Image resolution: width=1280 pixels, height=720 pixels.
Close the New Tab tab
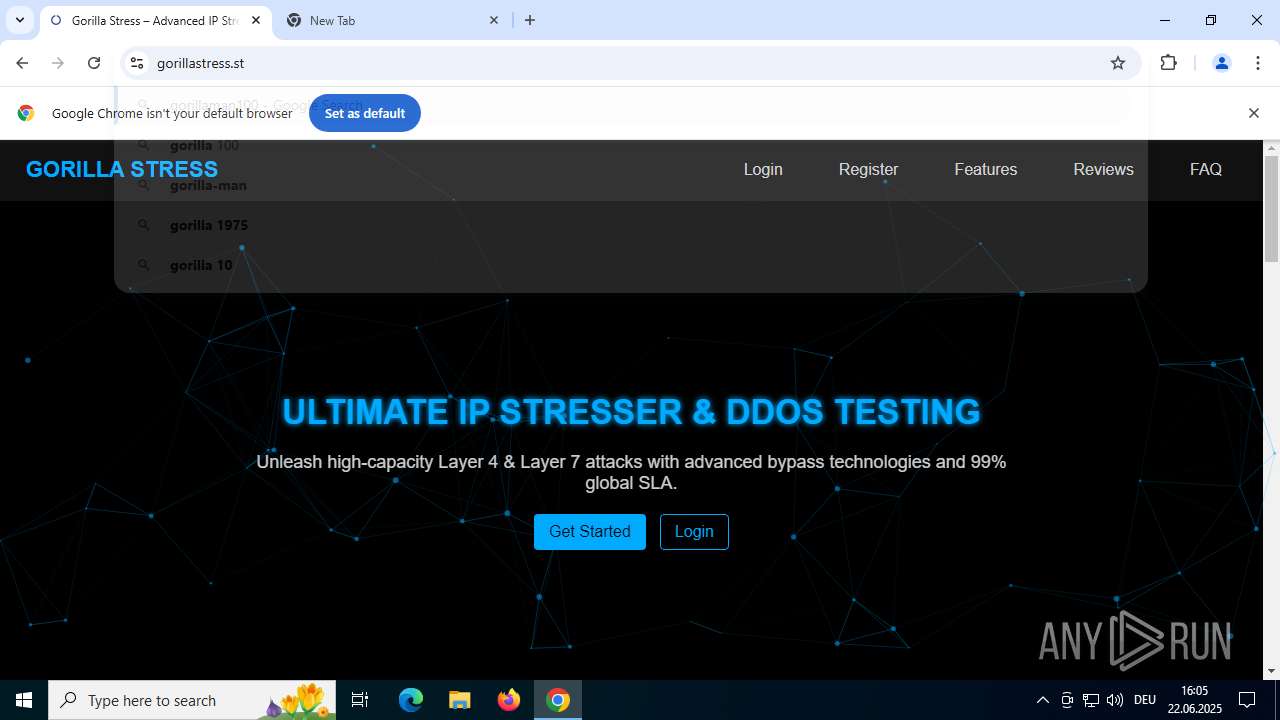tap(494, 20)
